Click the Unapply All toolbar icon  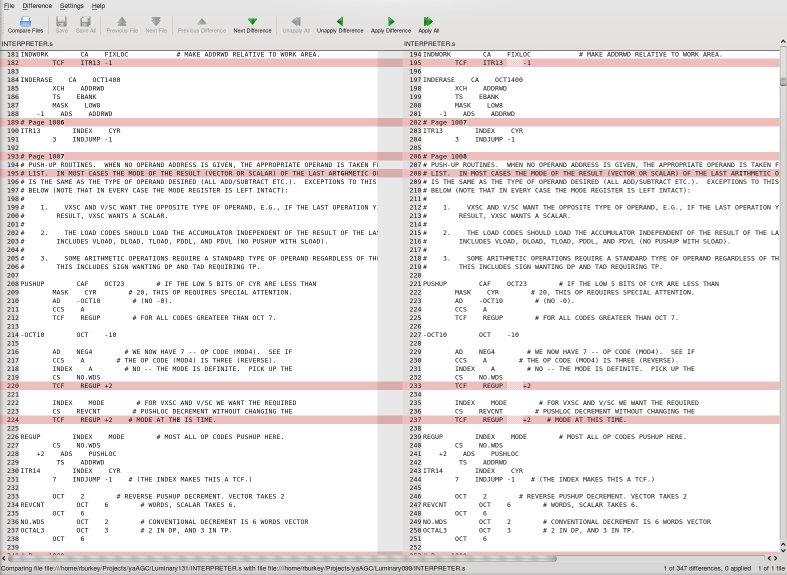click(x=296, y=24)
